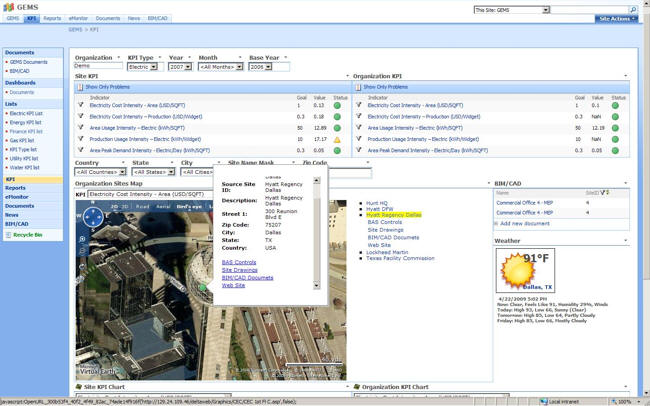Click the zoom-in icon on the map

pyautogui.click(x=82, y=239)
